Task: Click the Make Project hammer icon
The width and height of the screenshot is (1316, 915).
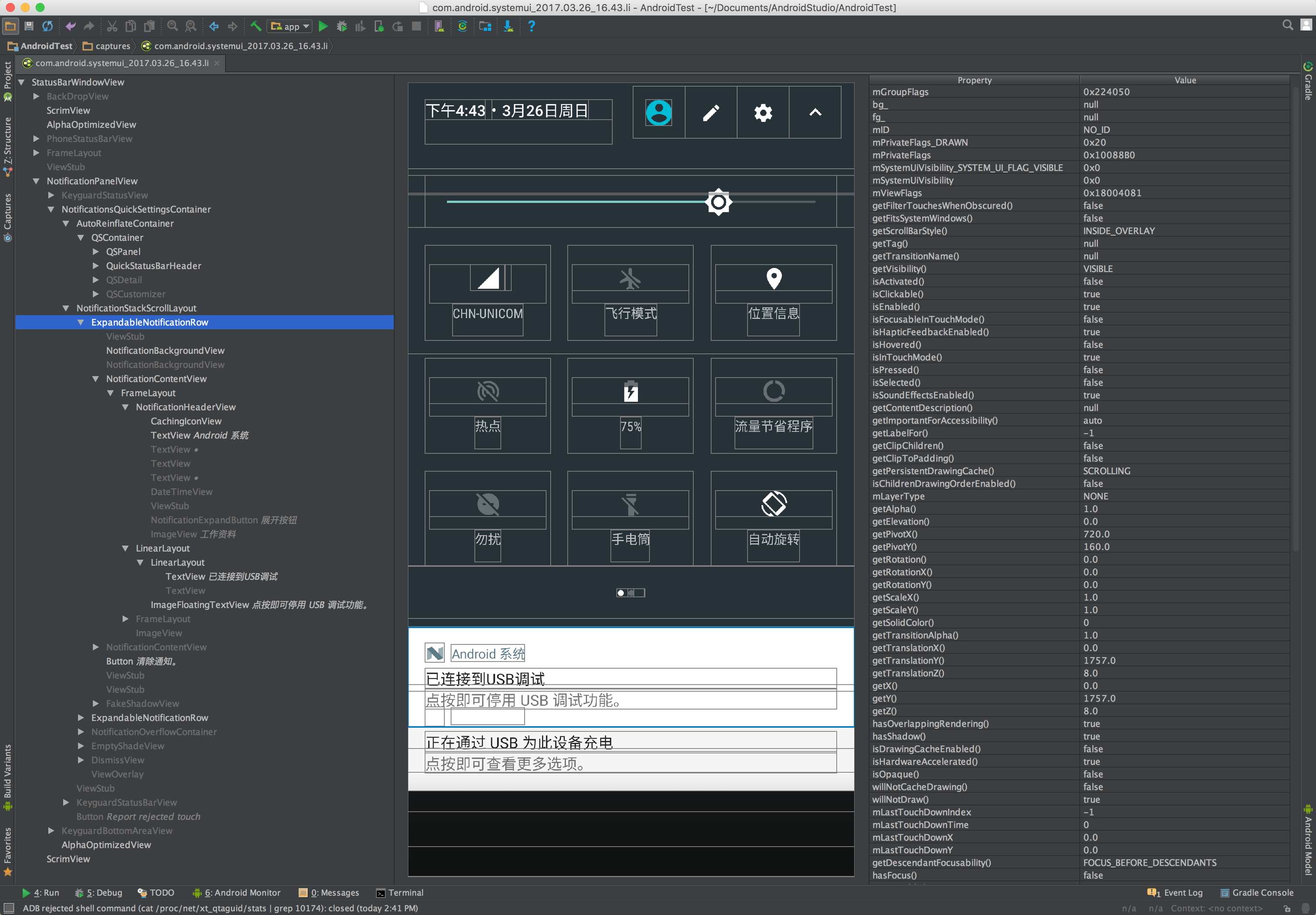Action: 255,27
